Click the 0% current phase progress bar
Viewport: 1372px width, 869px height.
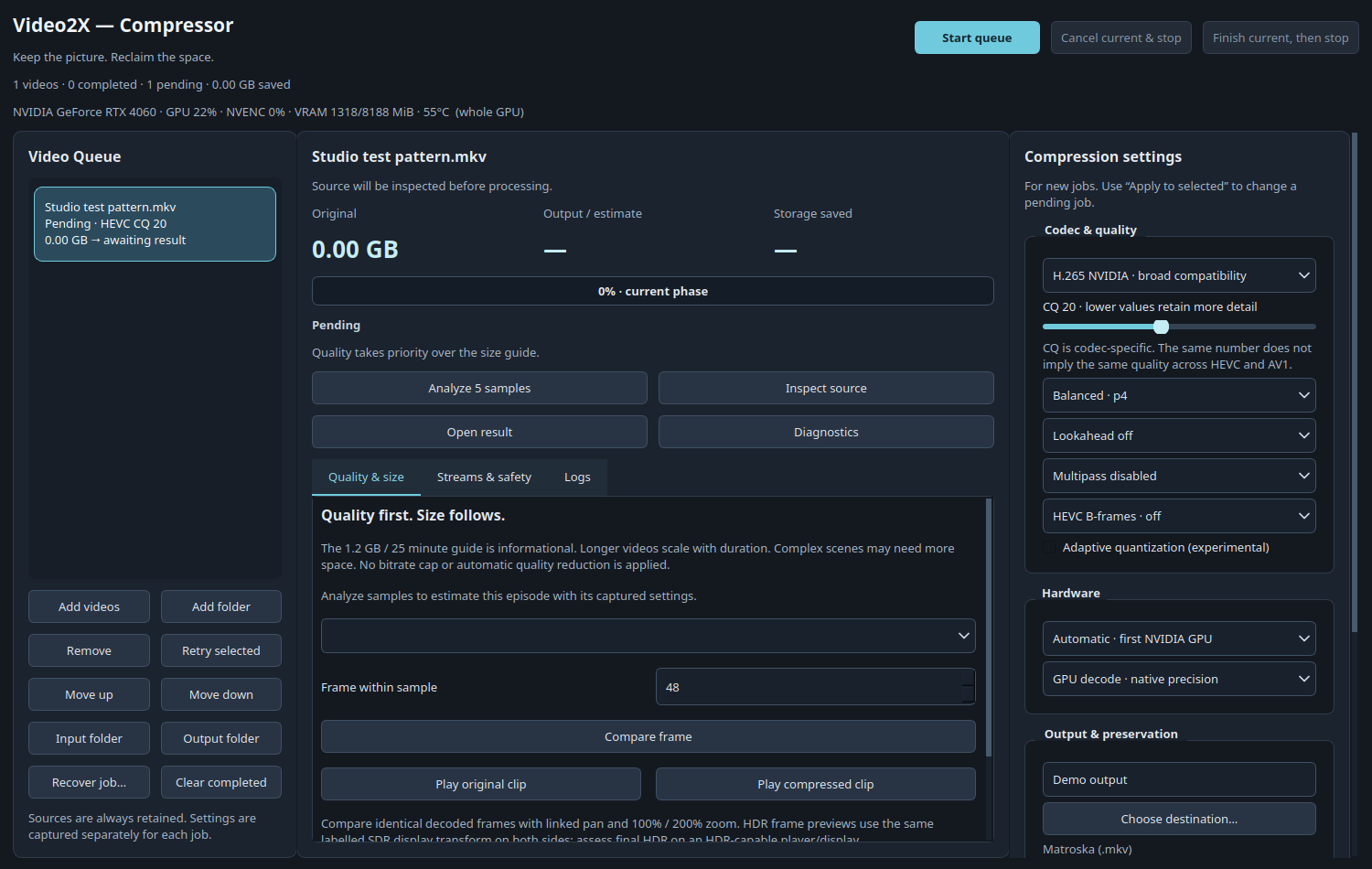[653, 291]
